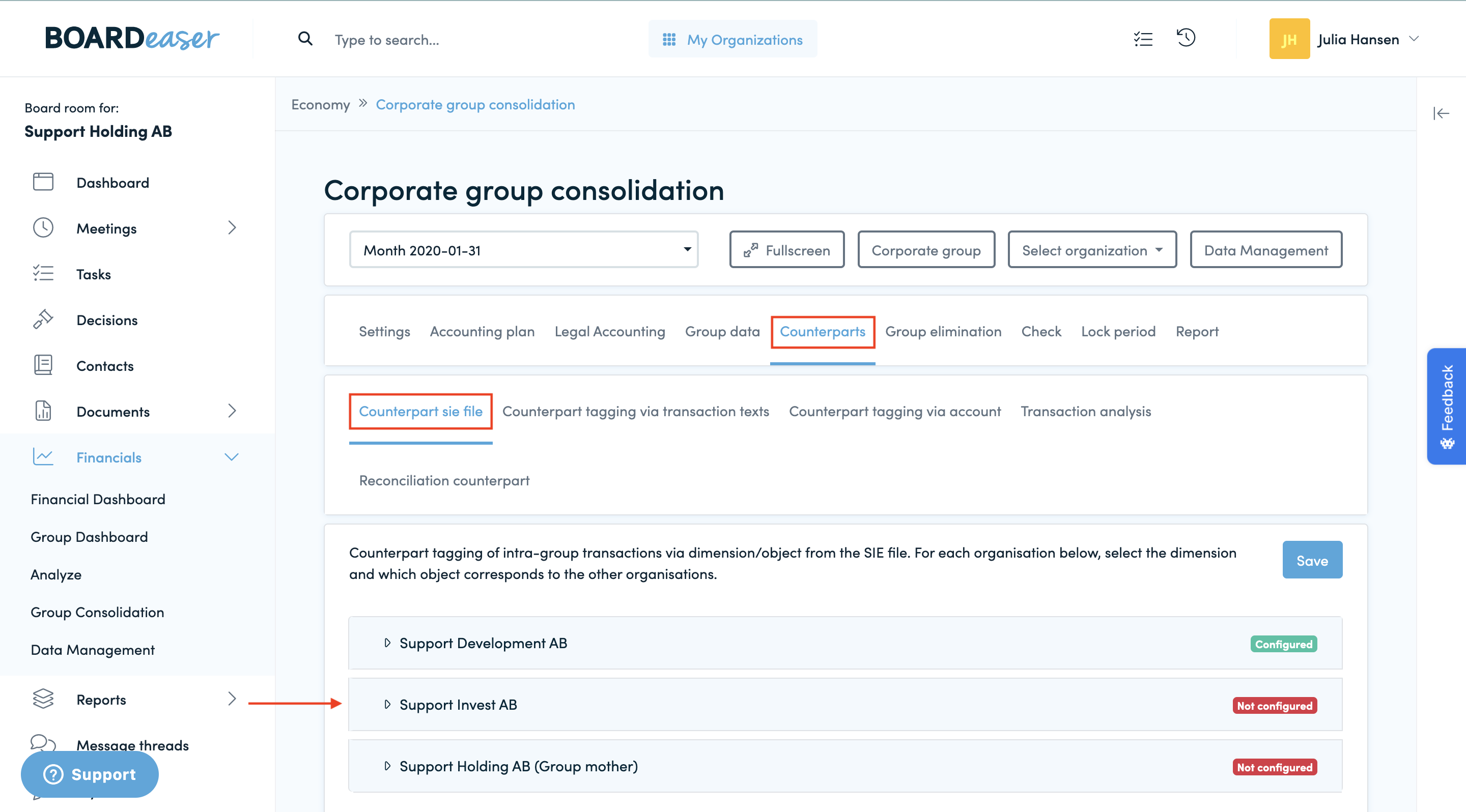Open Group Consolidation in sidebar

[x=97, y=612]
